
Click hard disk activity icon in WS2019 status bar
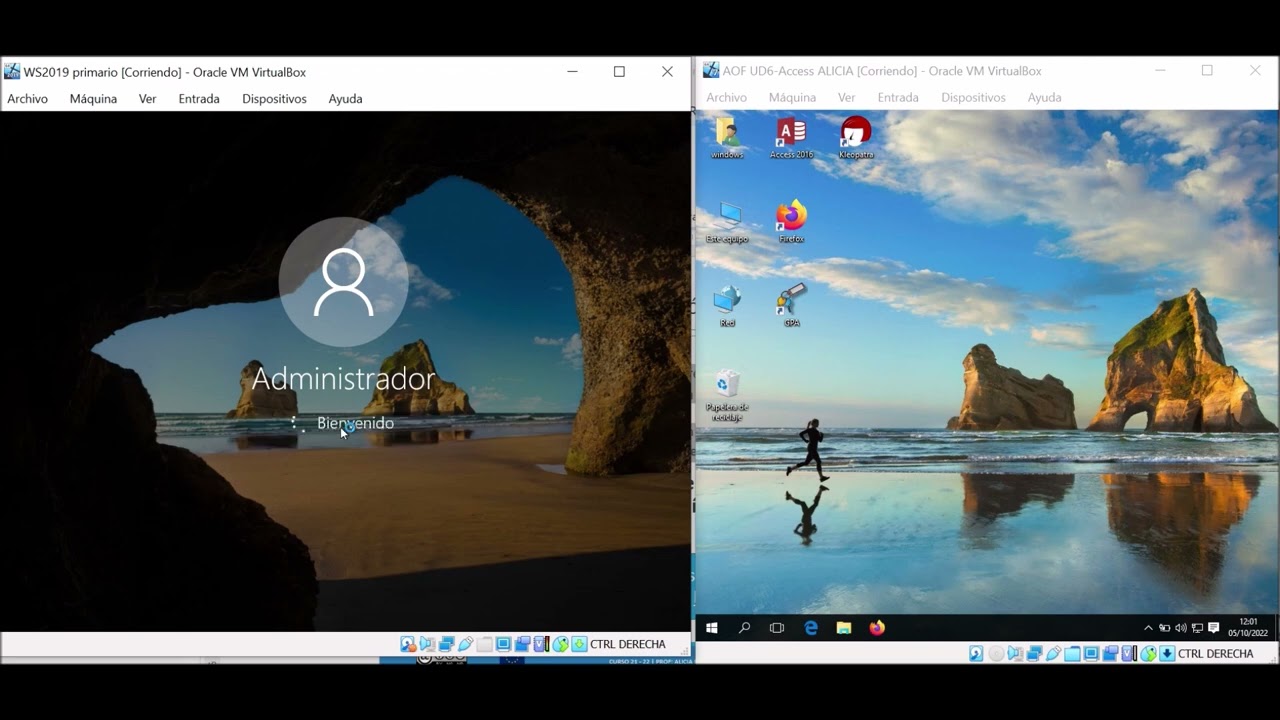pyautogui.click(x=408, y=644)
